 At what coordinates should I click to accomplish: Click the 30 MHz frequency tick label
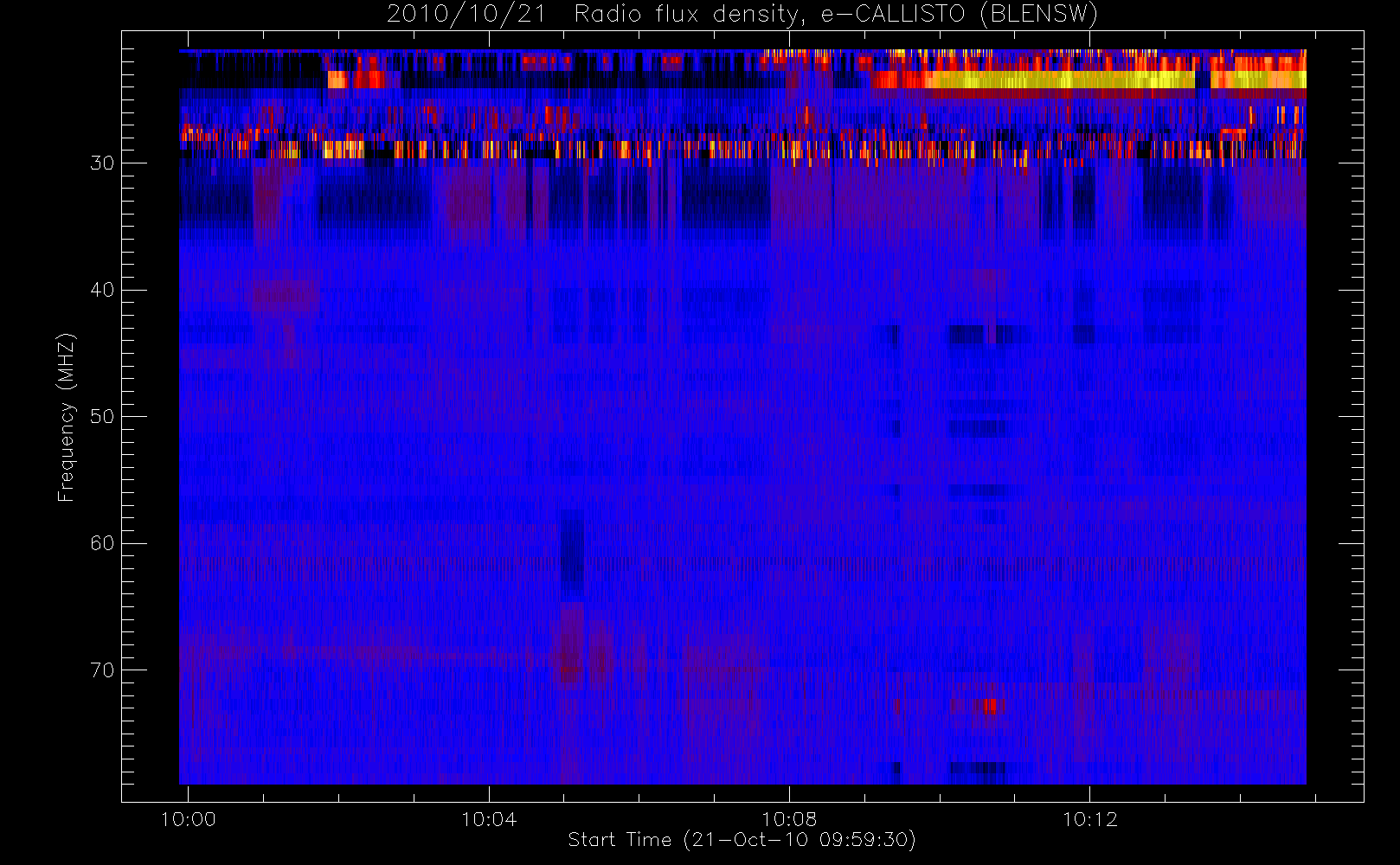pos(102,163)
